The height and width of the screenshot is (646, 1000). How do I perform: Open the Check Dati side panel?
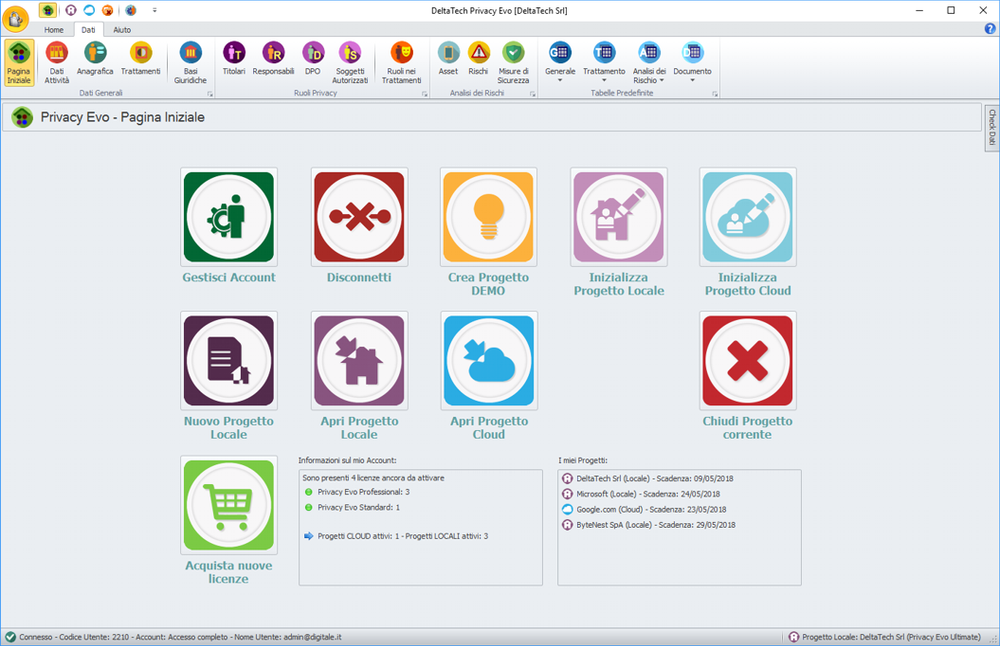click(x=990, y=127)
